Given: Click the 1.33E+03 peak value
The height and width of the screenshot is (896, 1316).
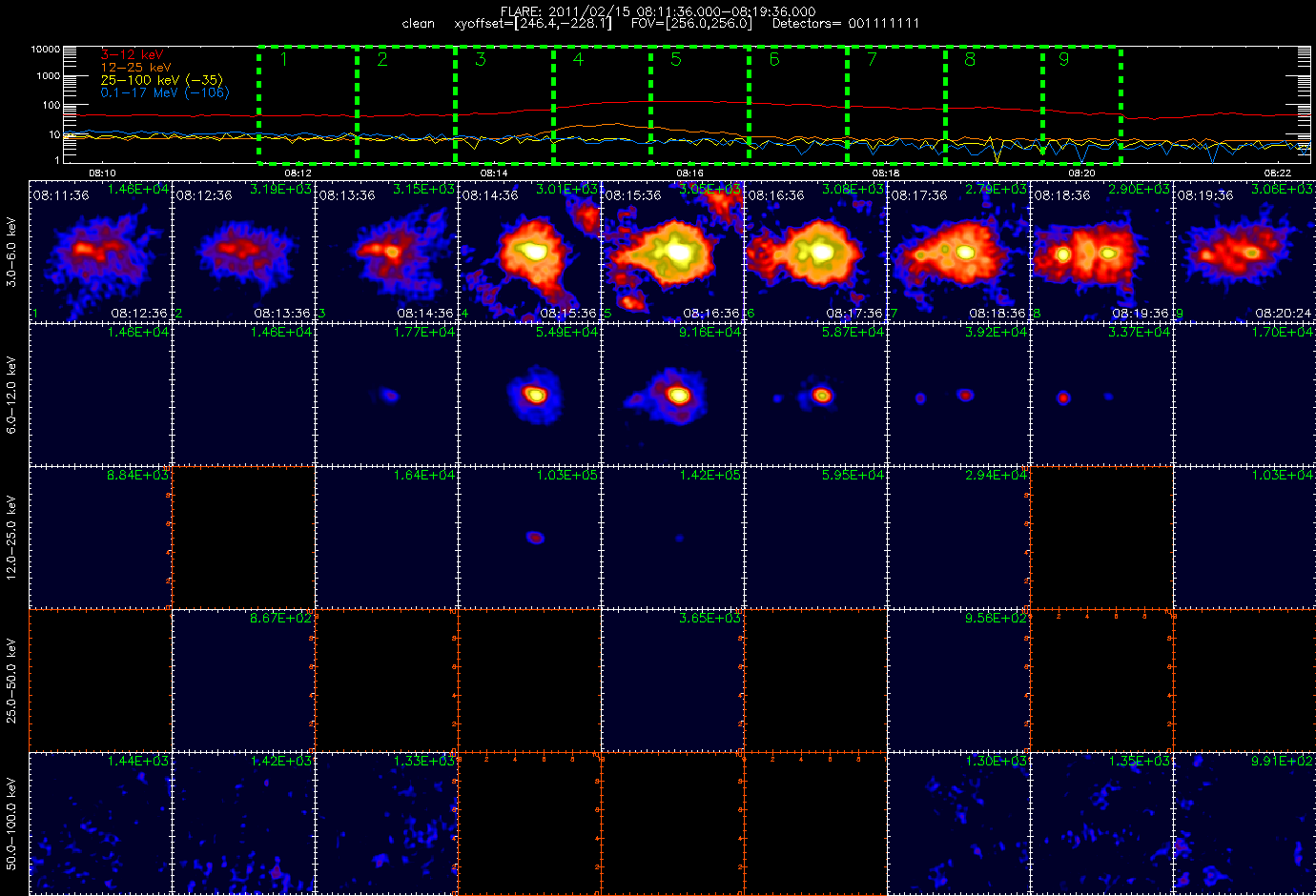Looking at the screenshot, I should pyautogui.click(x=424, y=761).
